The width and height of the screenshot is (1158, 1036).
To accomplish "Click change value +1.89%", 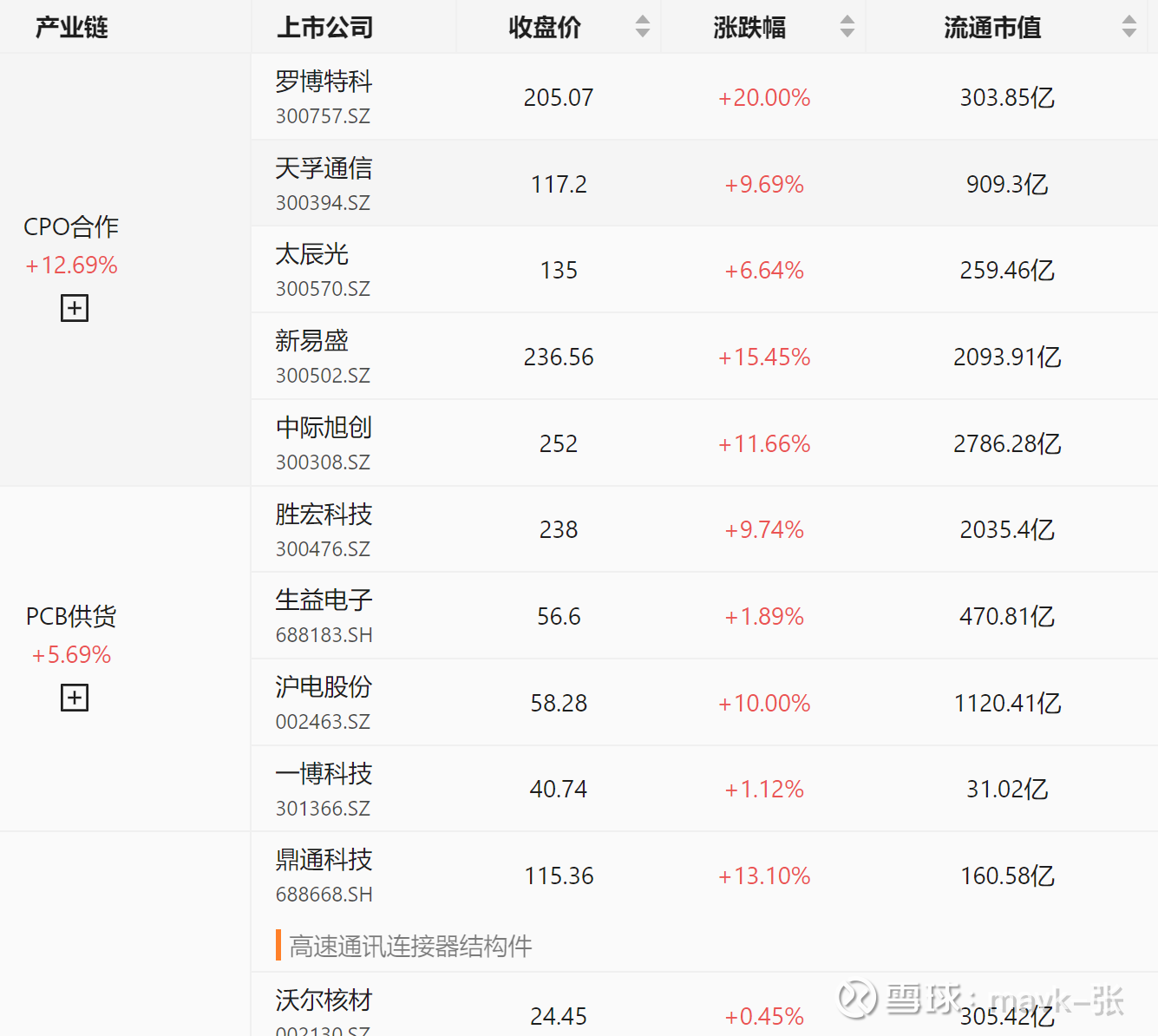I will 764,617.
